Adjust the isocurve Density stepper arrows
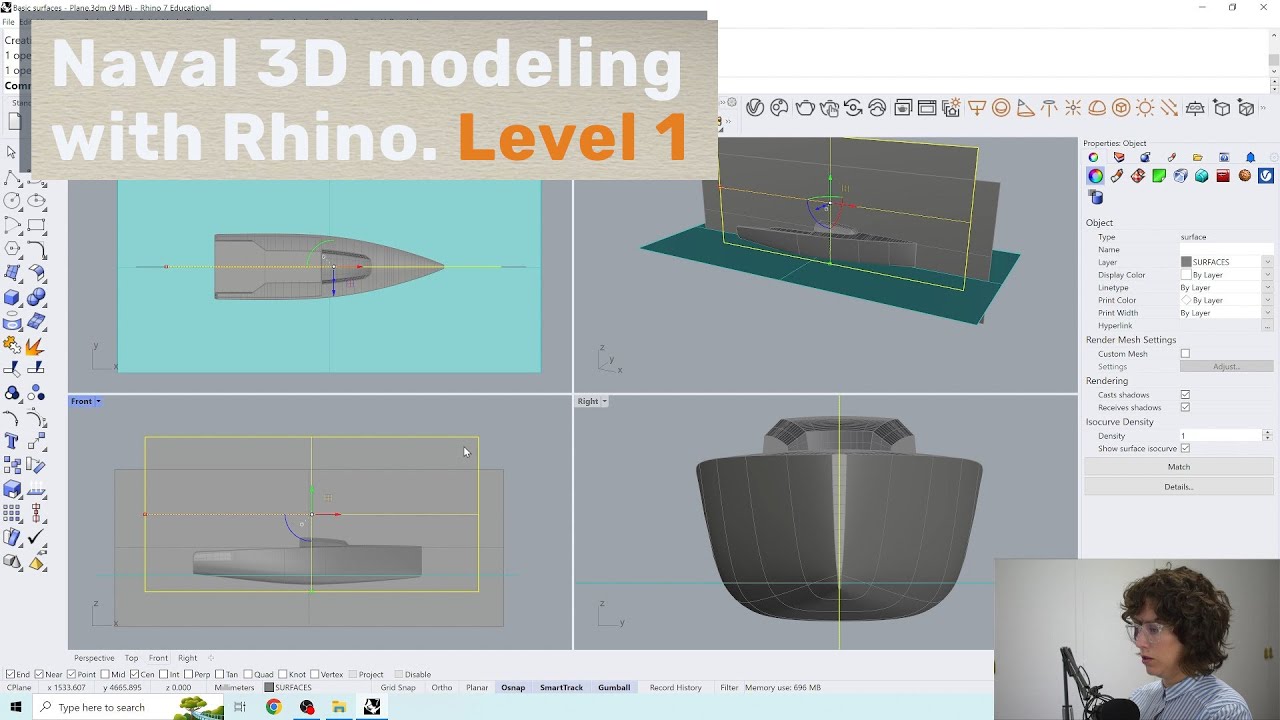 (1267, 436)
